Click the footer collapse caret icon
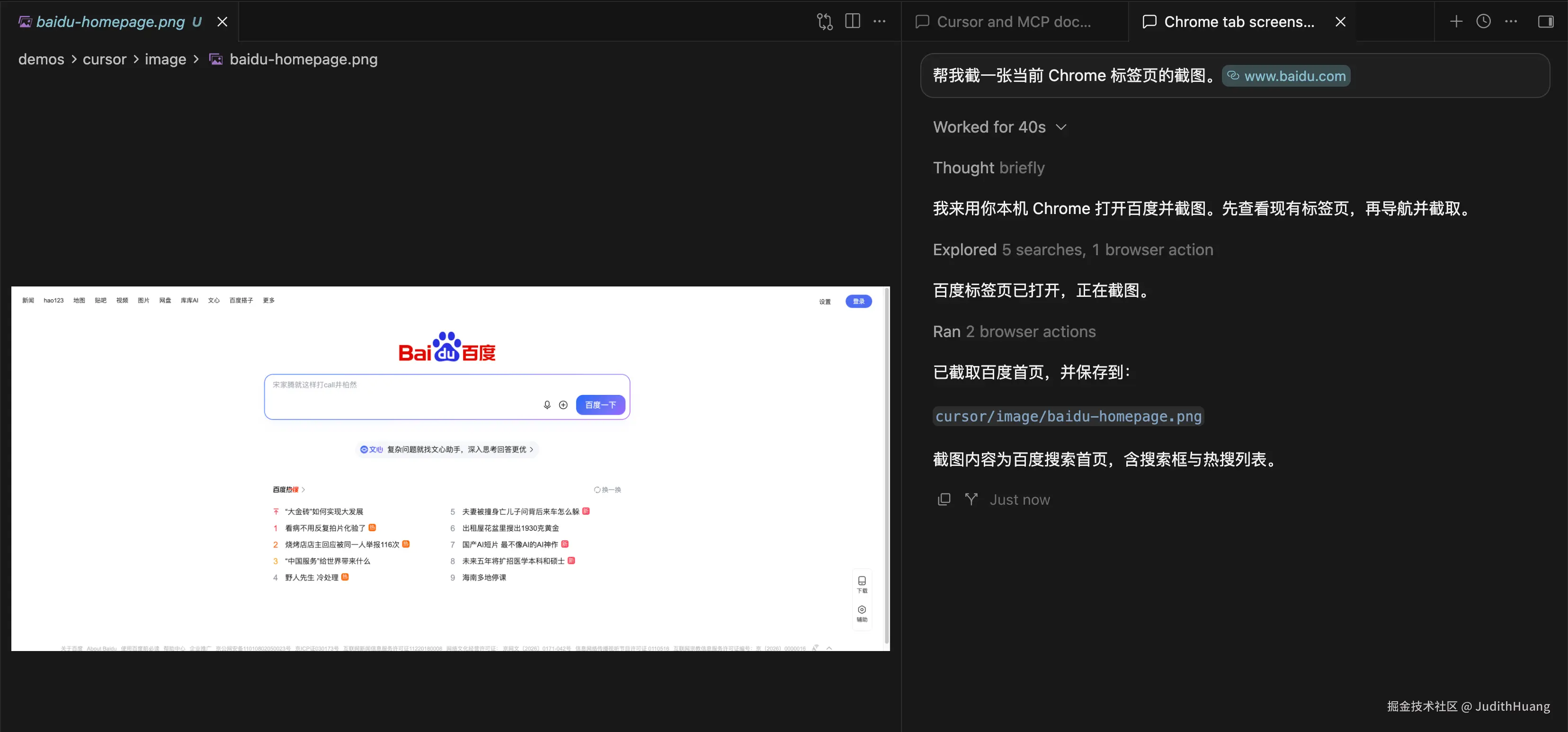 [x=829, y=648]
